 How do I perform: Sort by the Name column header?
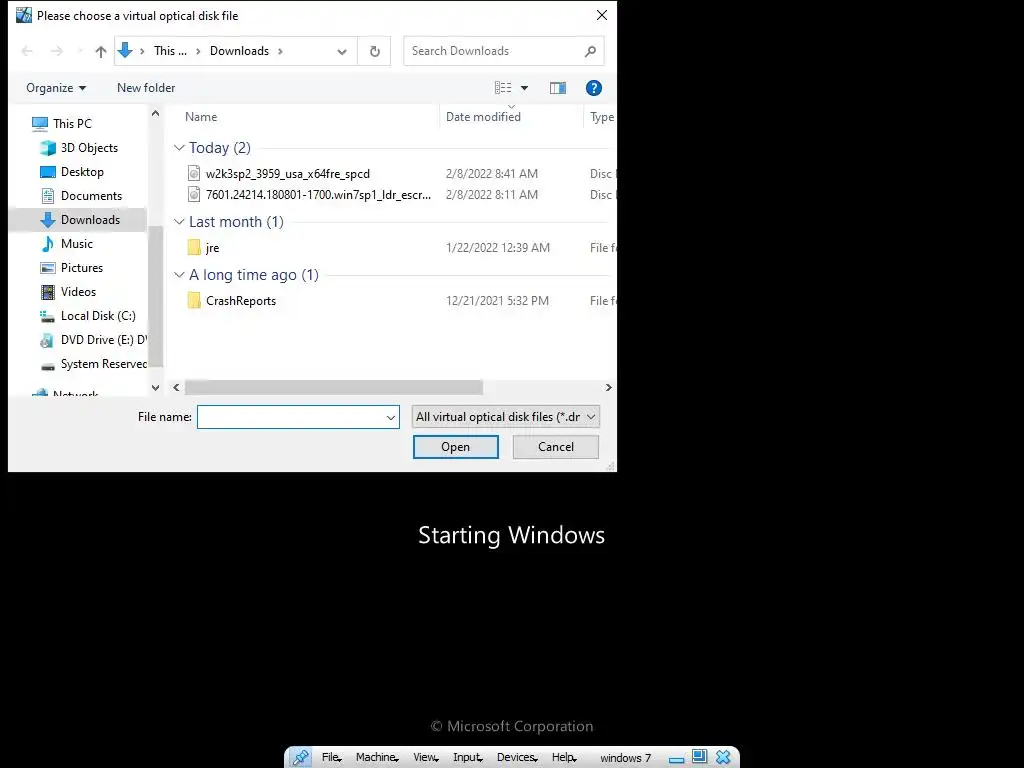[x=200, y=117]
